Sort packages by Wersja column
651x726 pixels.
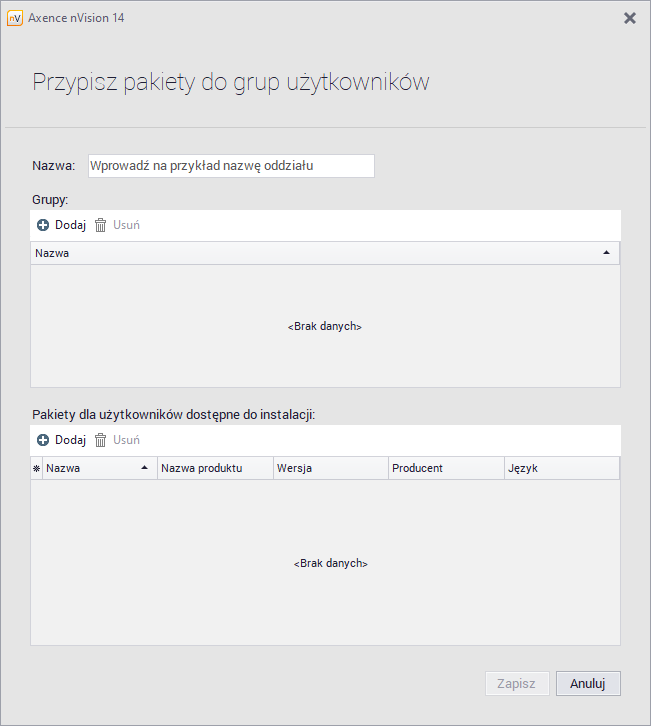pyautogui.click(x=330, y=468)
